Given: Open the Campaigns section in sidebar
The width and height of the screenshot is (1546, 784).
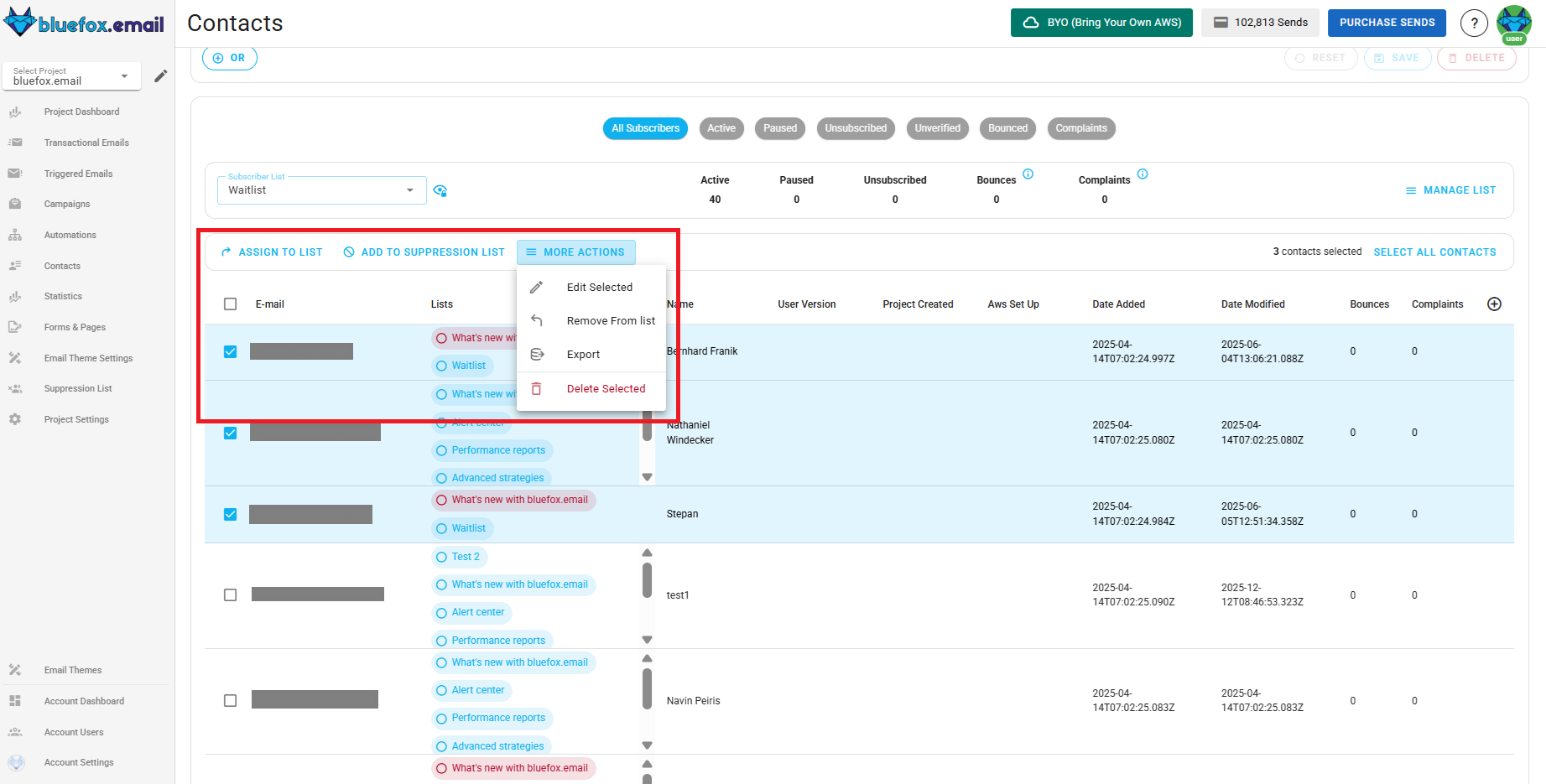Looking at the screenshot, I should click(x=66, y=204).
